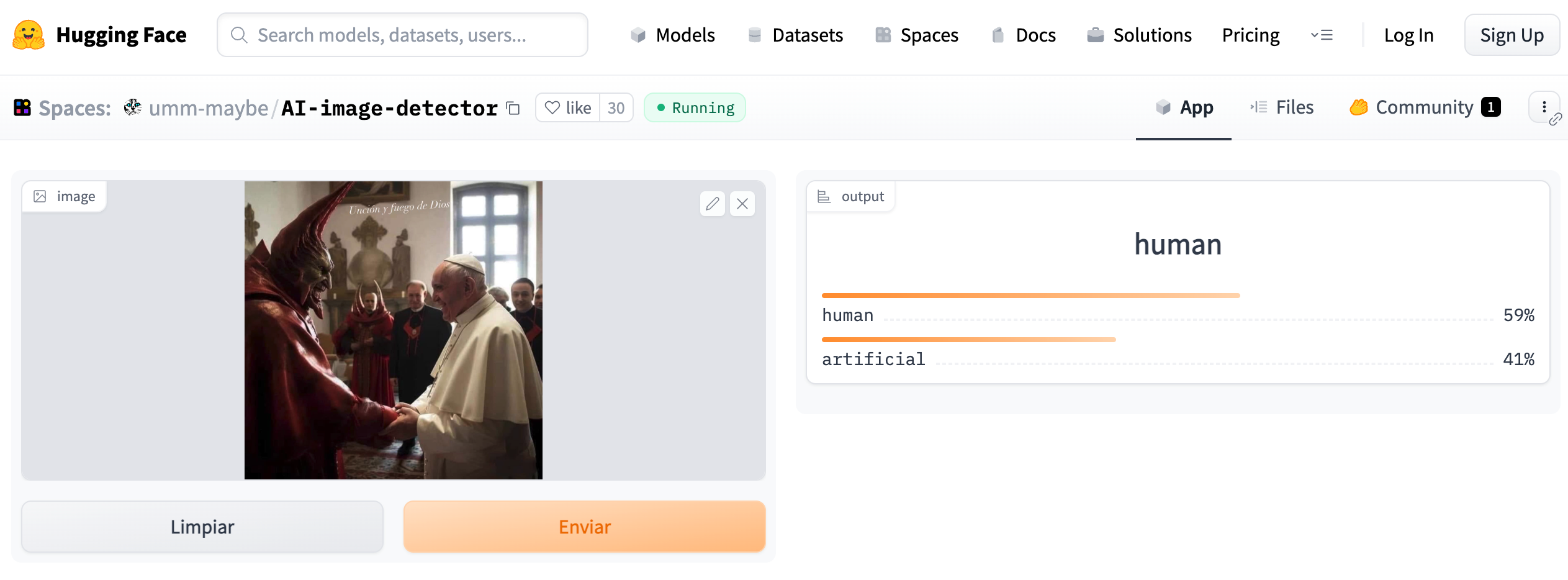Click the Spaces colorful grid icon
The width and height of the screenshot is (1568, 580).
point(22,107)
